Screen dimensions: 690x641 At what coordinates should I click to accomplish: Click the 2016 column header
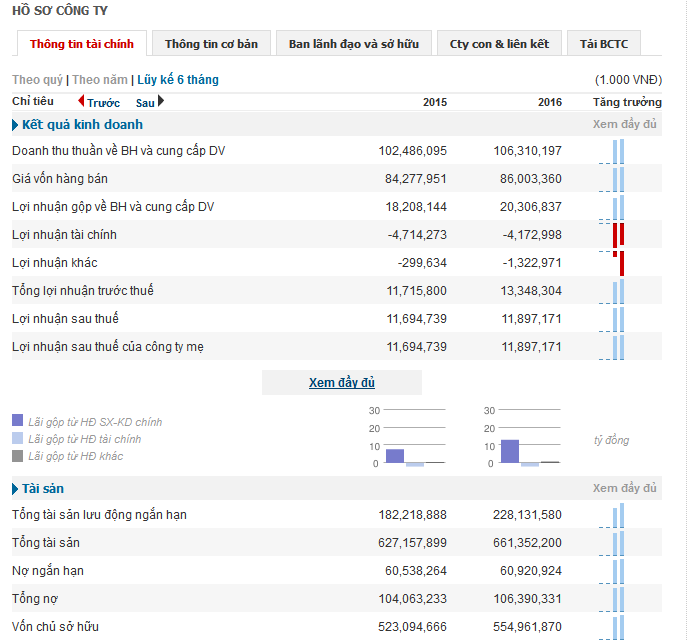click(550, 102)
